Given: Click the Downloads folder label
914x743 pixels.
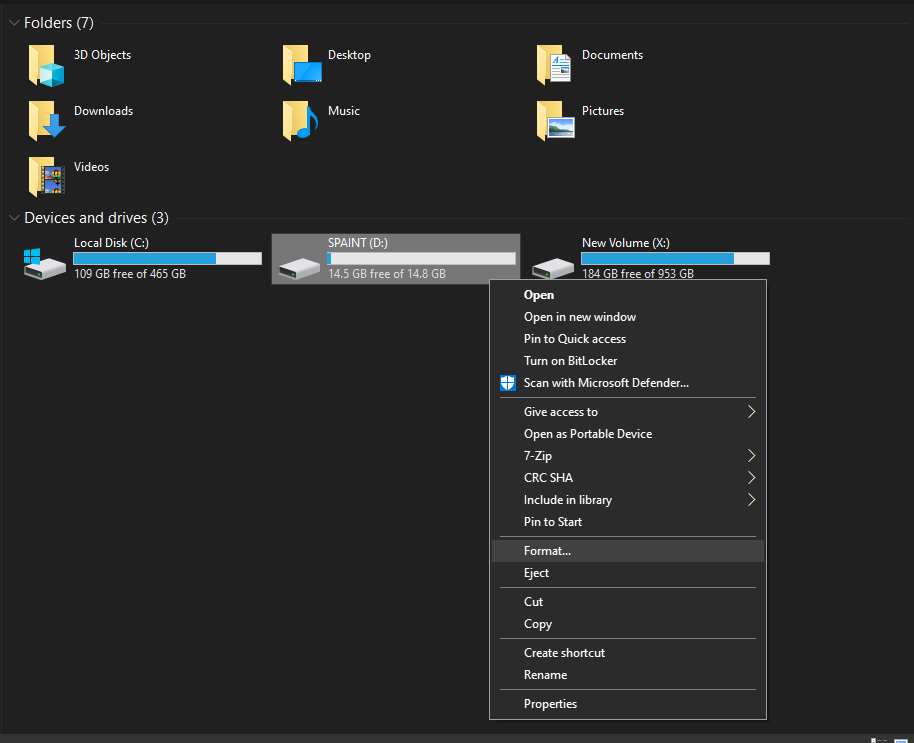Looking at the screenshot, I should [103, 111].
